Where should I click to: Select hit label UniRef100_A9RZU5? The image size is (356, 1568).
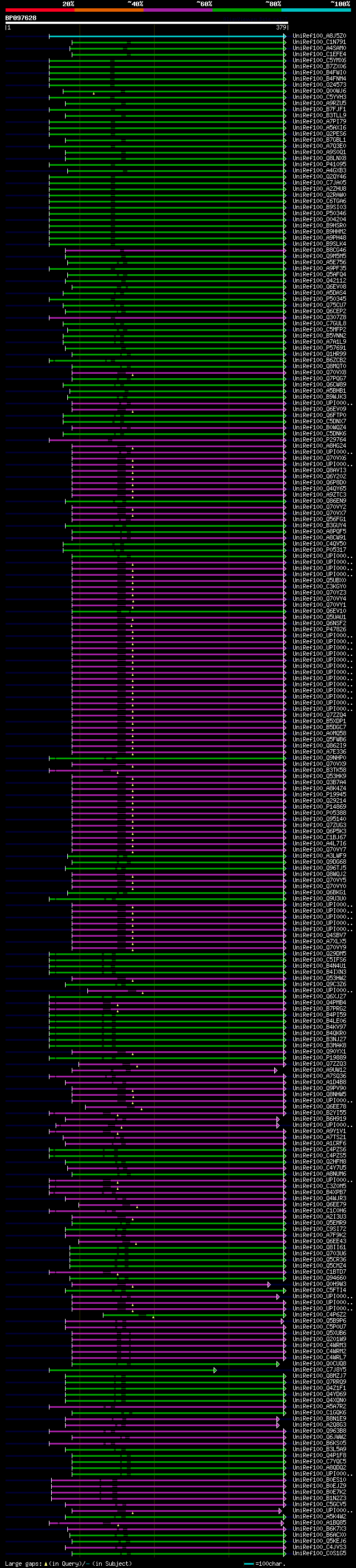click(x=319, y=103)
